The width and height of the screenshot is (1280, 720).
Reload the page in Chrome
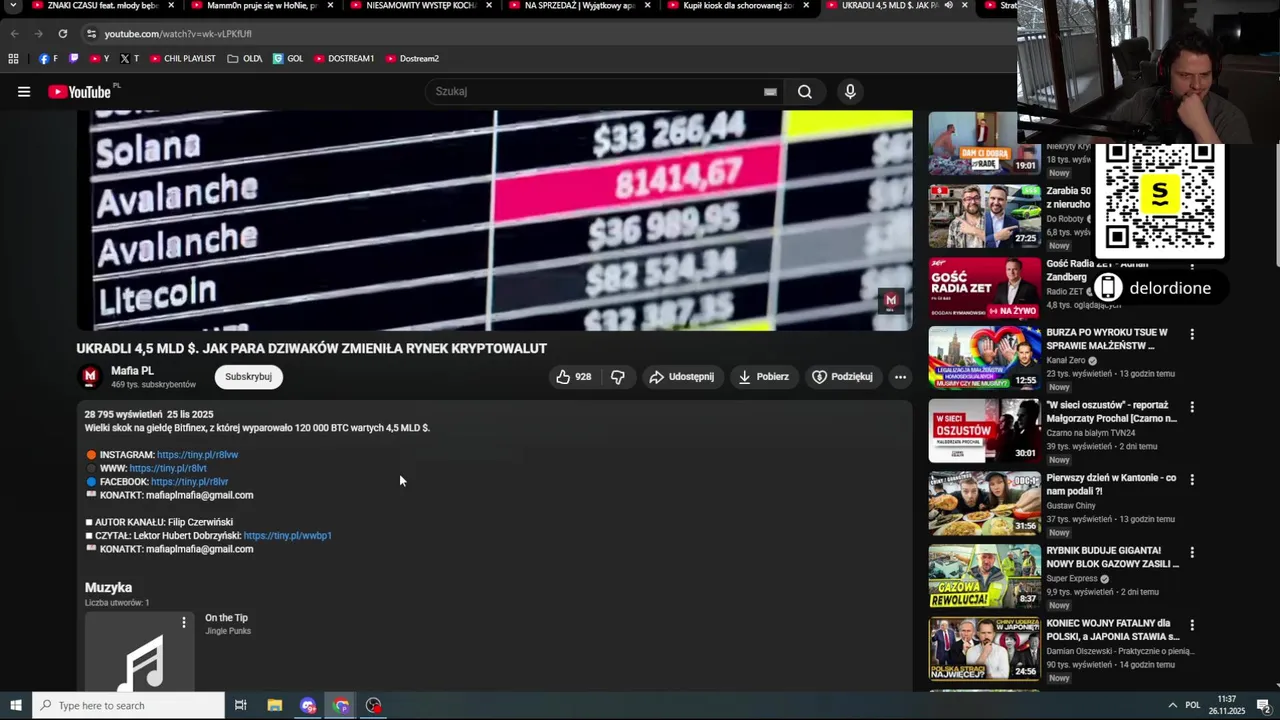pos(62,34)
